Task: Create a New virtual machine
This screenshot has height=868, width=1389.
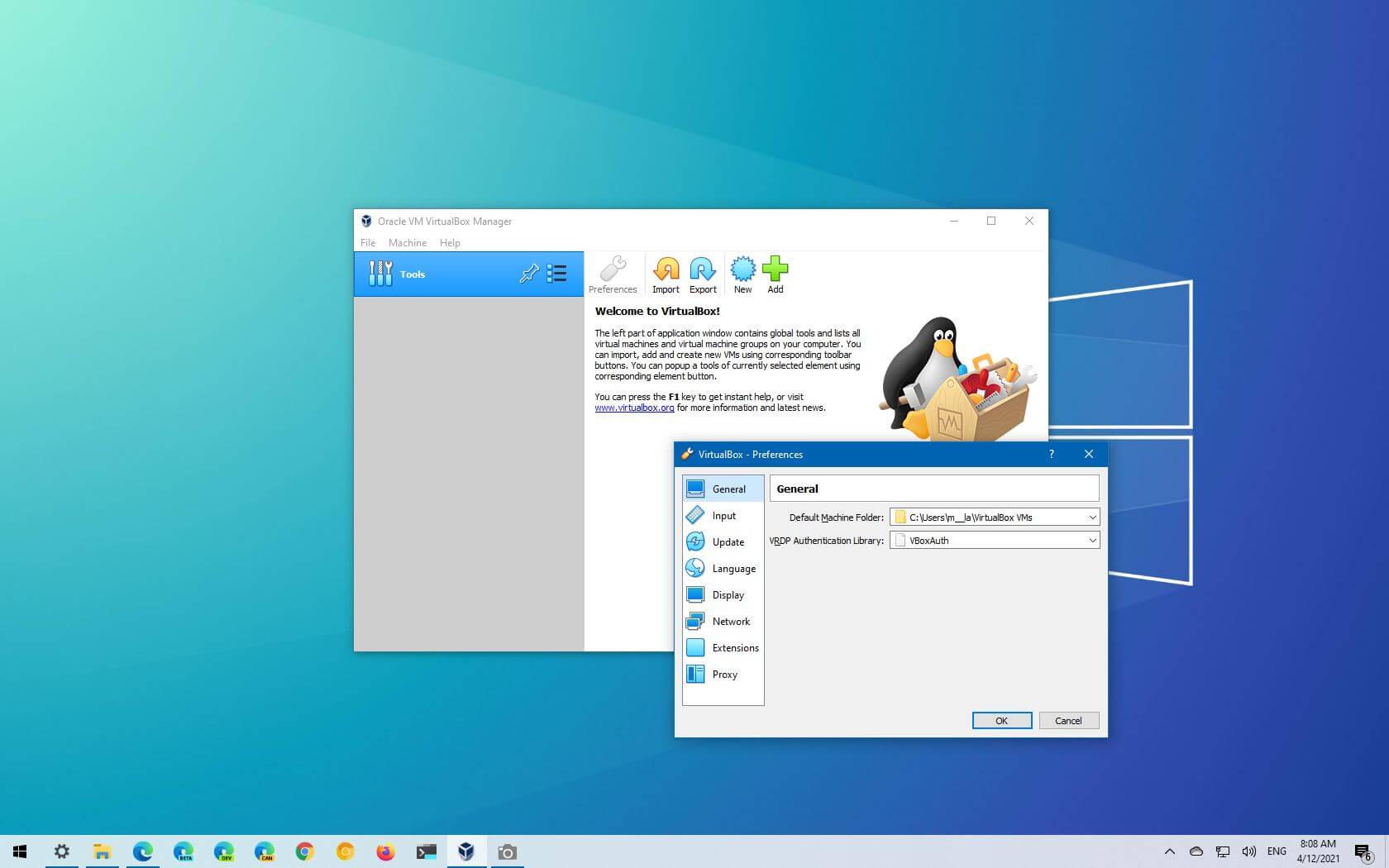Action: [x=742, y=274]
